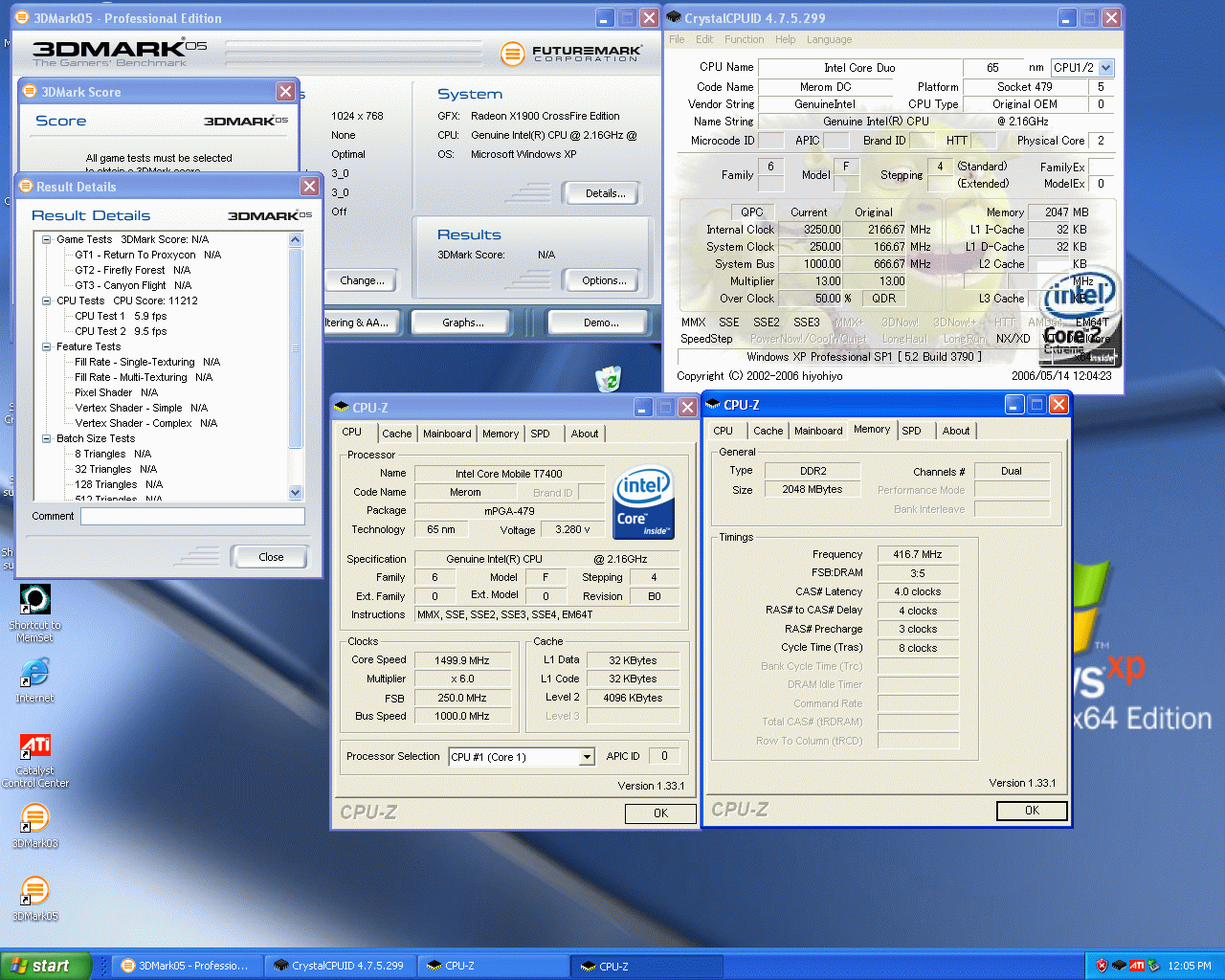The image size is (1225, 980).
Task: Click the Futuremark orange logo icon
Action: pos(513,54)
